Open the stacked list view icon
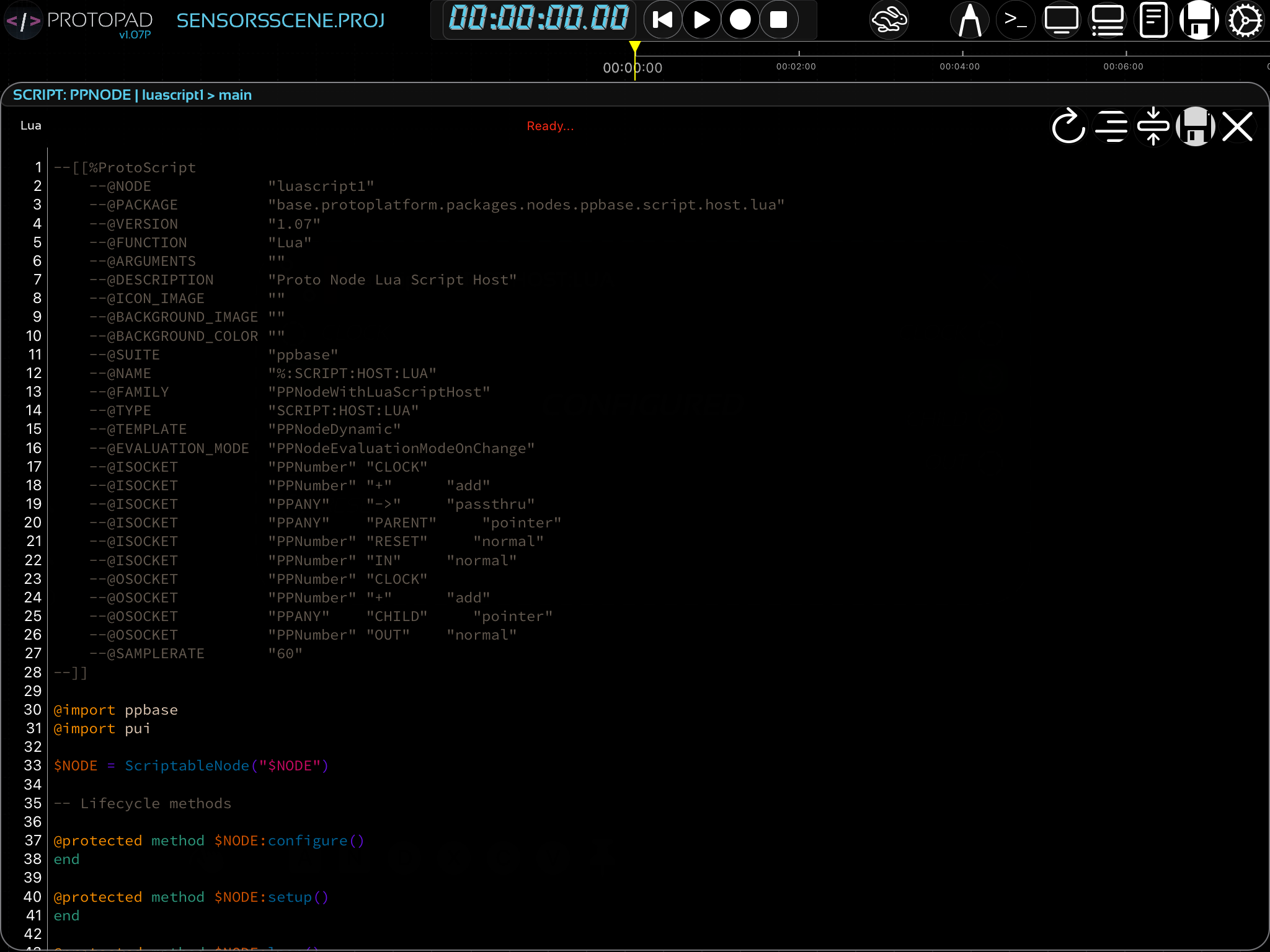 (1108, 20)
